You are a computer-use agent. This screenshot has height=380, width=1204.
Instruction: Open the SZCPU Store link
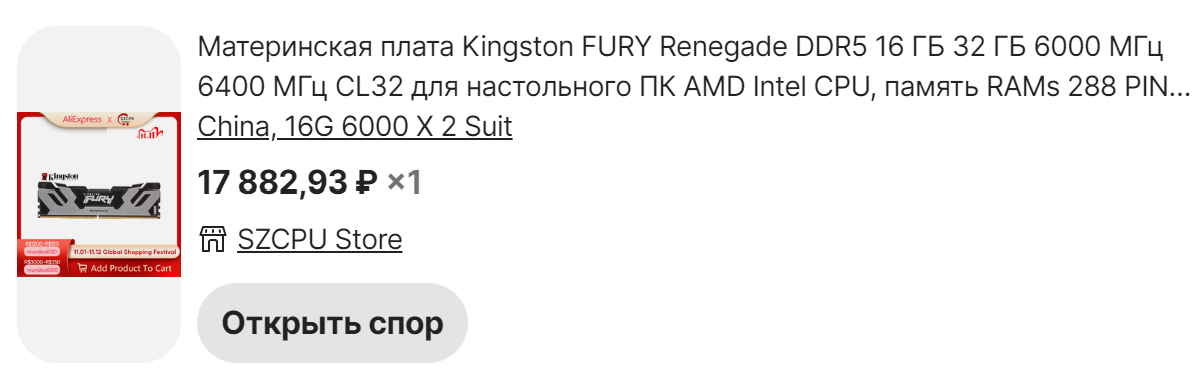[320, 240]
